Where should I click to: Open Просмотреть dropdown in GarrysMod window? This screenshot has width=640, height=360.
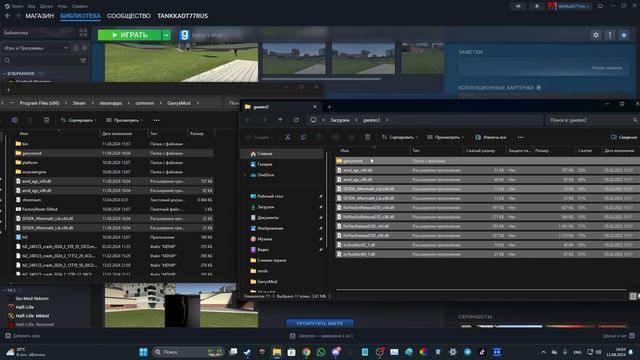coord(124,120)
